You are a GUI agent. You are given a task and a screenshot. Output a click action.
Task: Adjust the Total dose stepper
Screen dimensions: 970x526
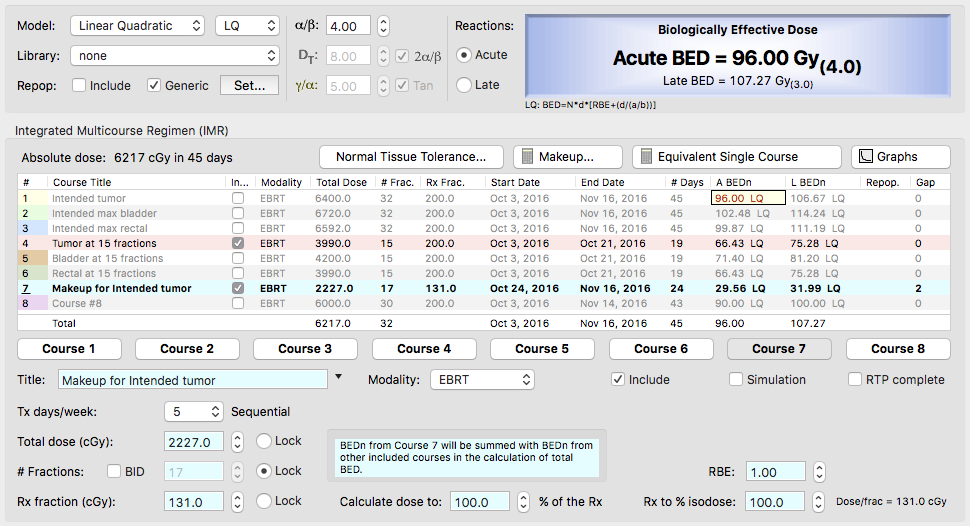click(237, 442)
